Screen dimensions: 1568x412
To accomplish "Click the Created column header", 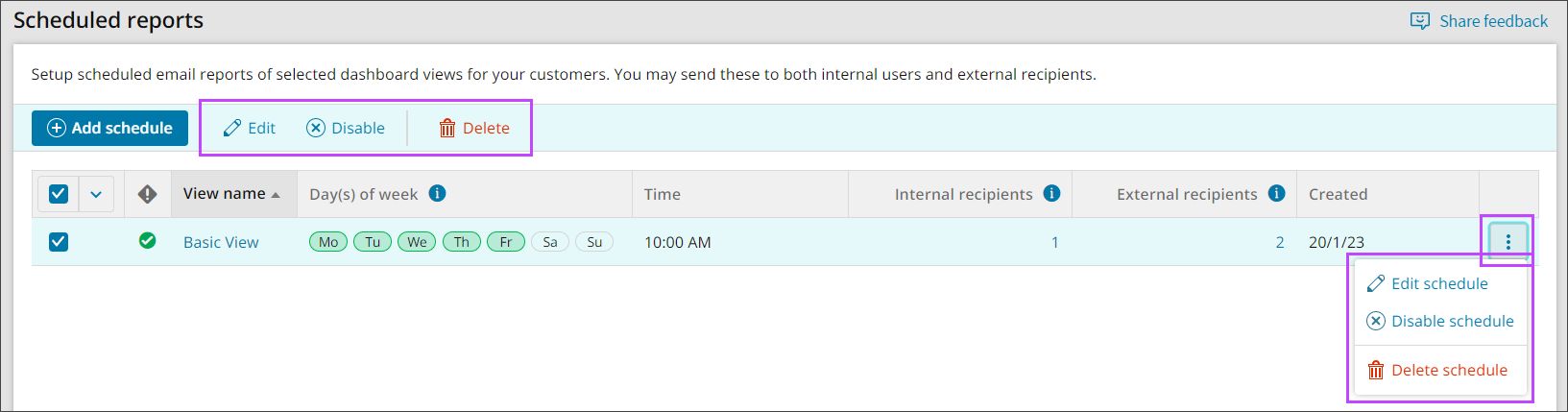I will 1338,194.
